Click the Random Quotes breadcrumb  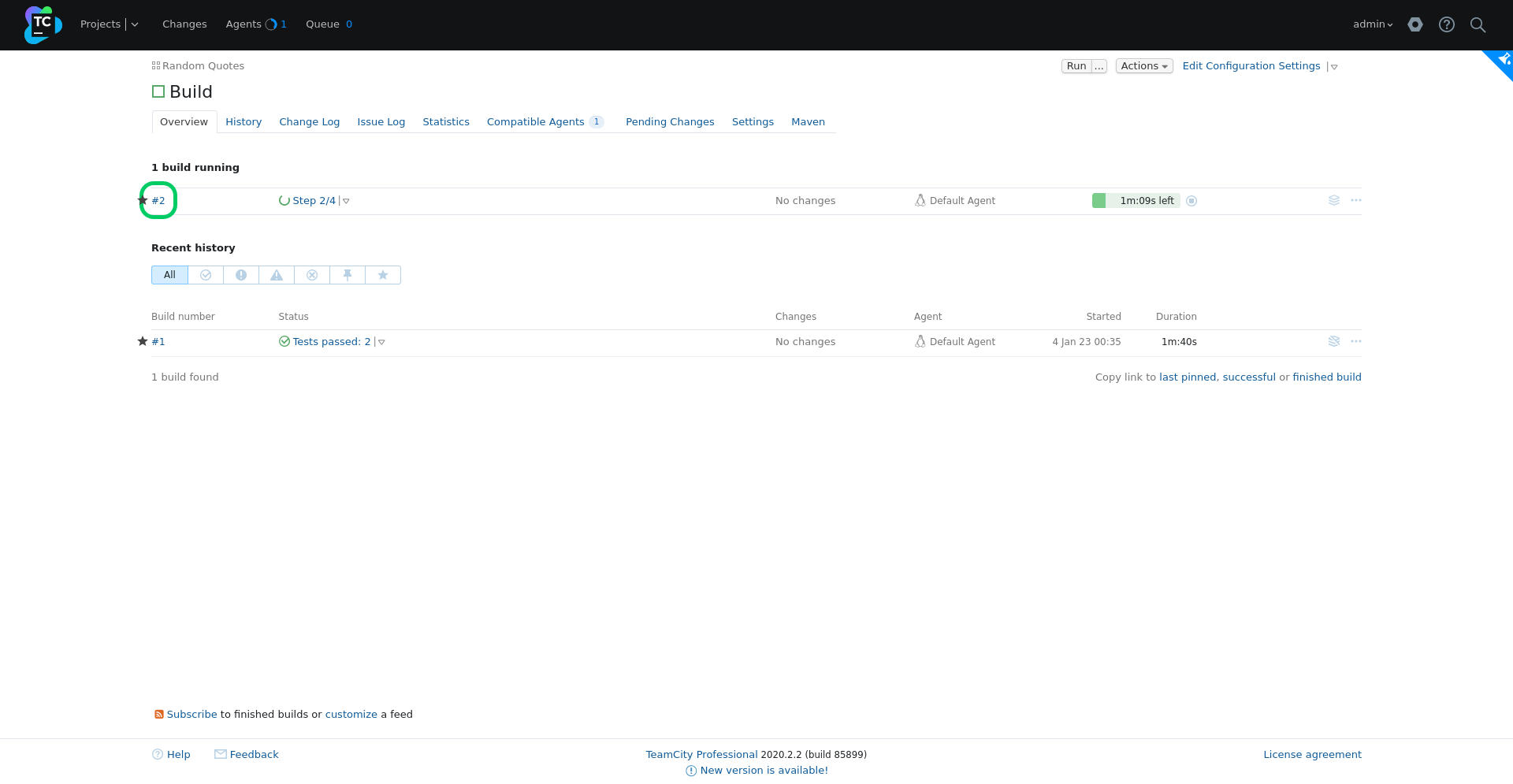pos(203,65)
